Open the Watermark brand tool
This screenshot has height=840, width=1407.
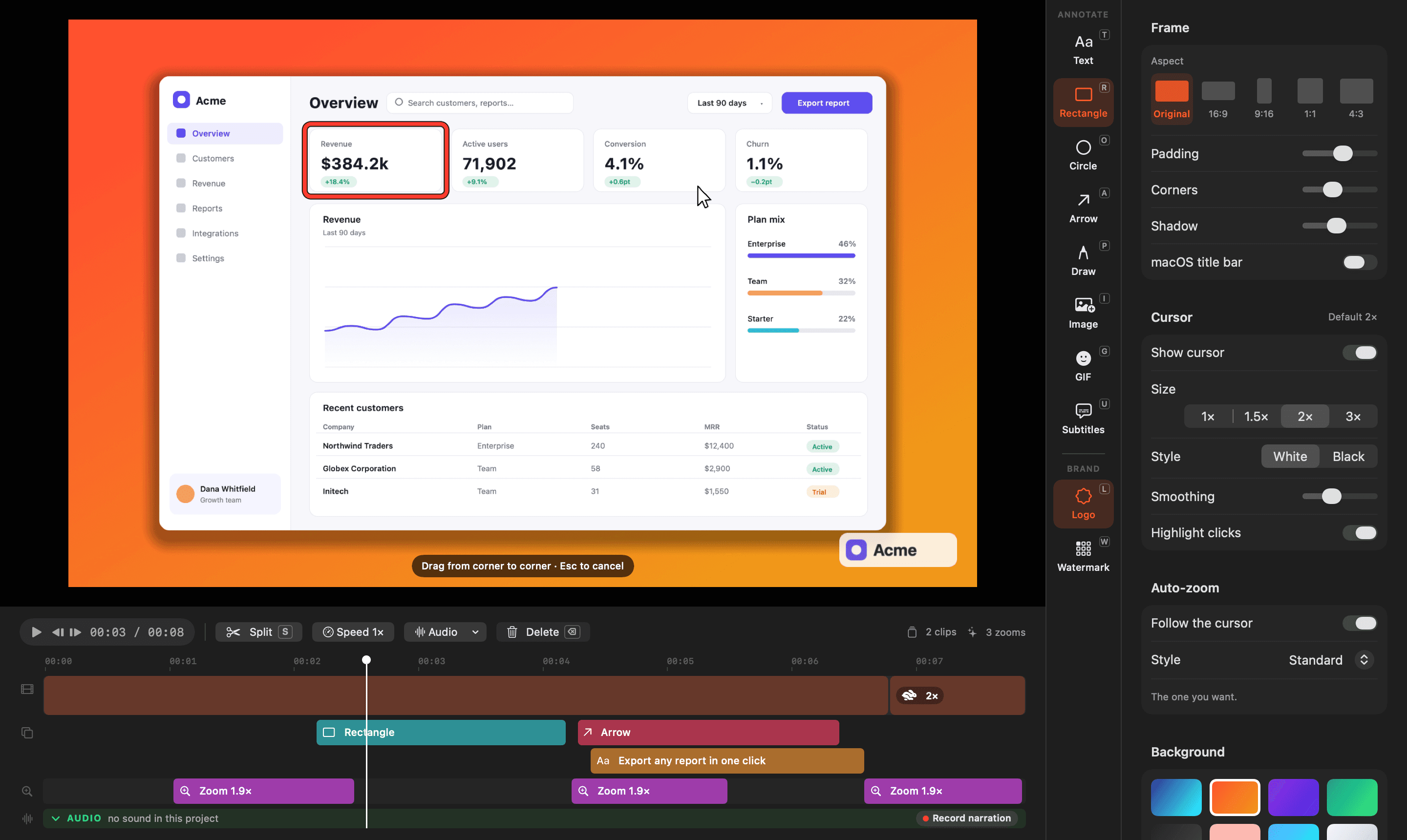pyautogui.click(x=1083, y=556)
